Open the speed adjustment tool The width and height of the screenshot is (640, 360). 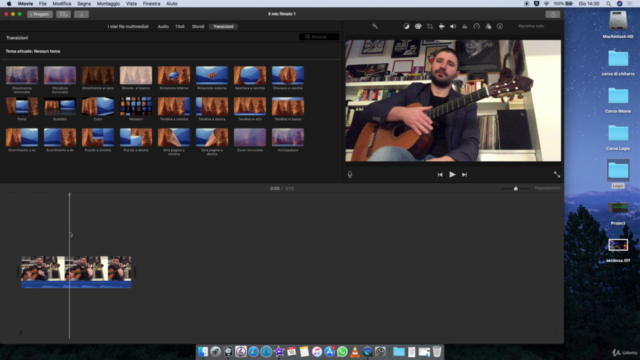coord(476,26)
